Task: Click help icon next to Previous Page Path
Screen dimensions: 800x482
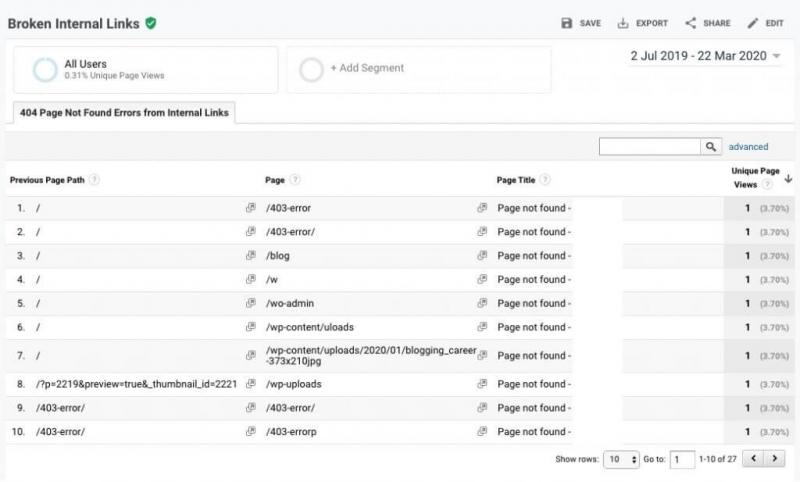Action: point(94,180)
